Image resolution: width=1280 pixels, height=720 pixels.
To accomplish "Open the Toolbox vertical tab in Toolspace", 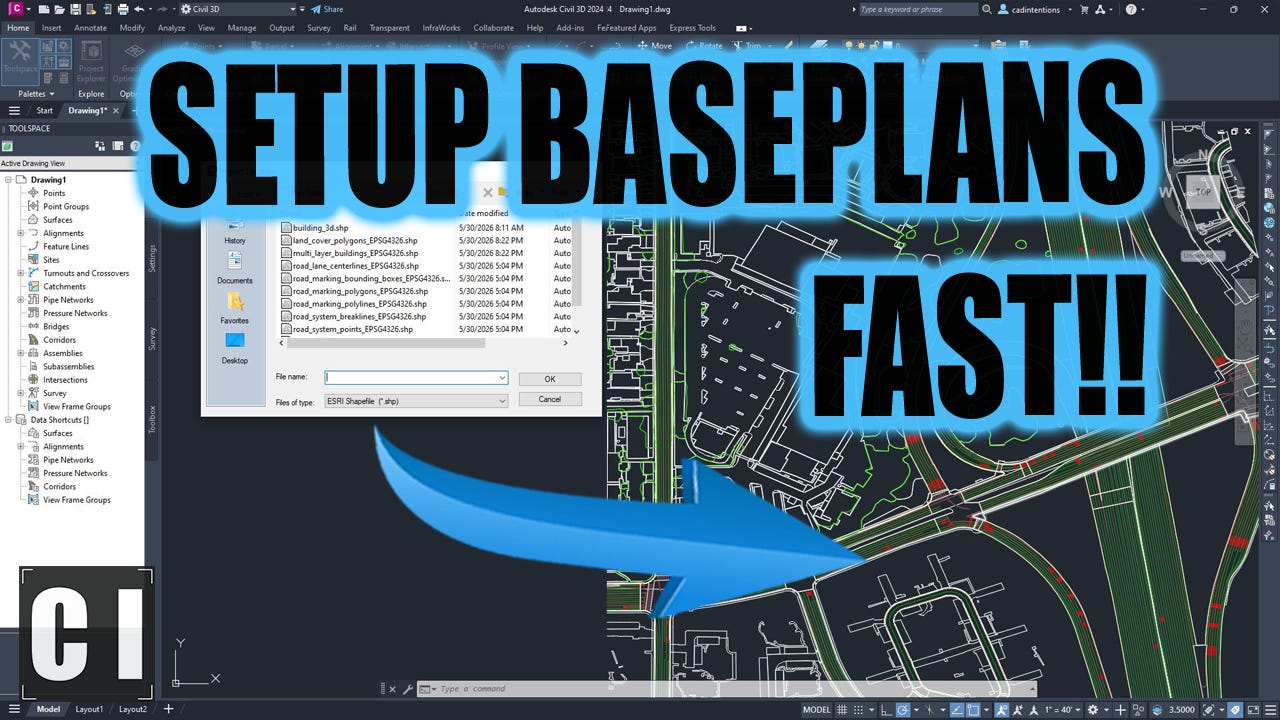I will [x=152, y=418].
